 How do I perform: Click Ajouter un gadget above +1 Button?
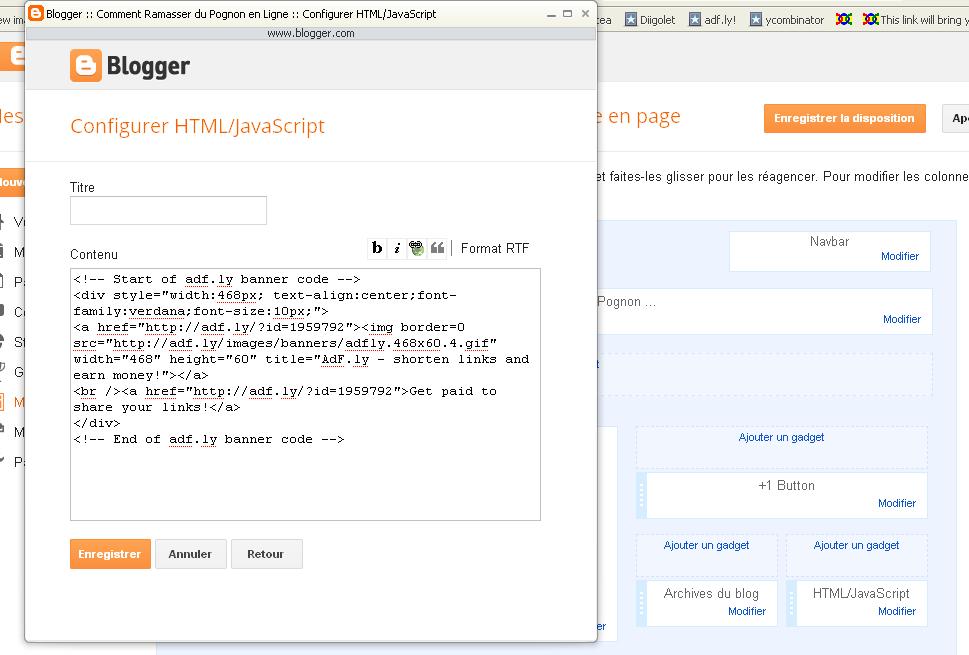(781, 437)
